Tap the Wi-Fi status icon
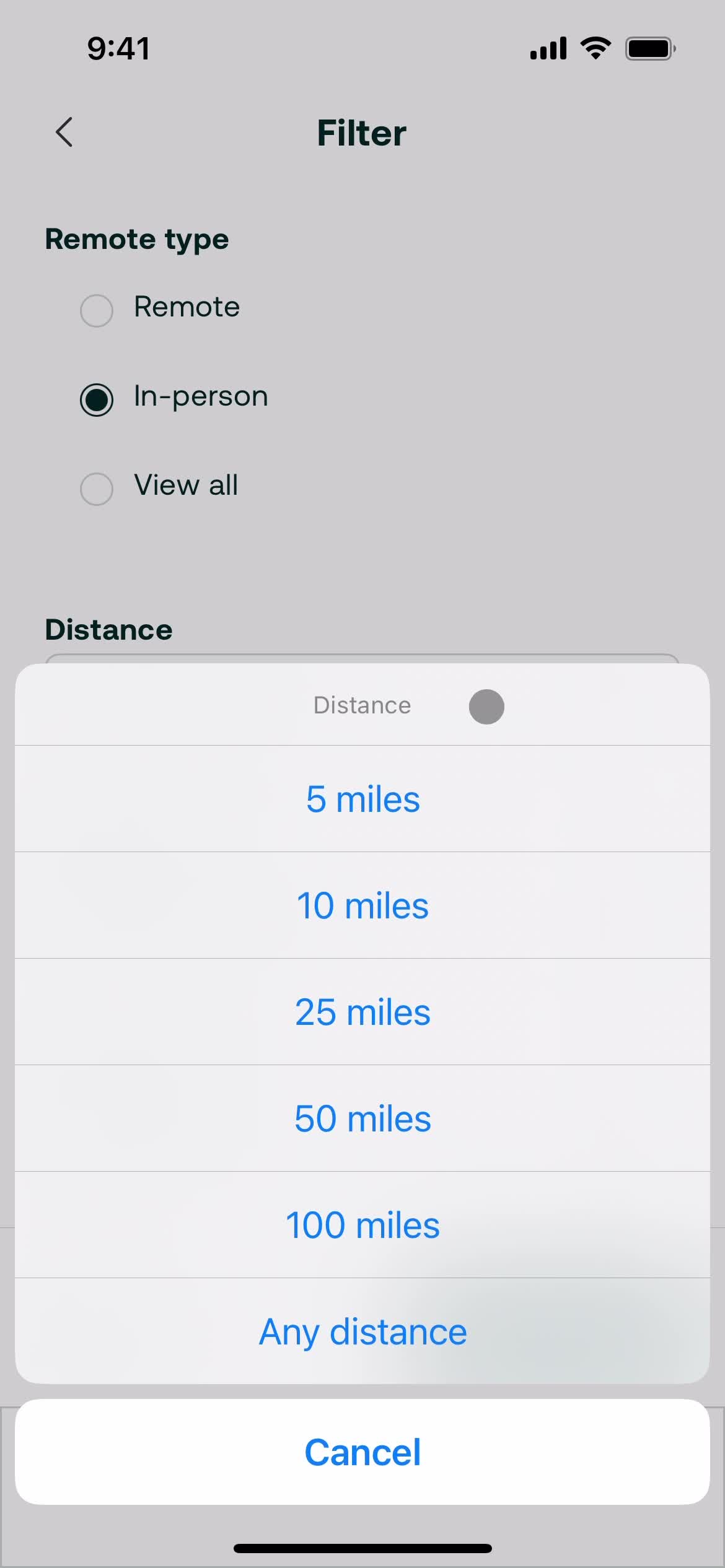The height and width of the screenshot is (1568, 725). tap(595, 48)
